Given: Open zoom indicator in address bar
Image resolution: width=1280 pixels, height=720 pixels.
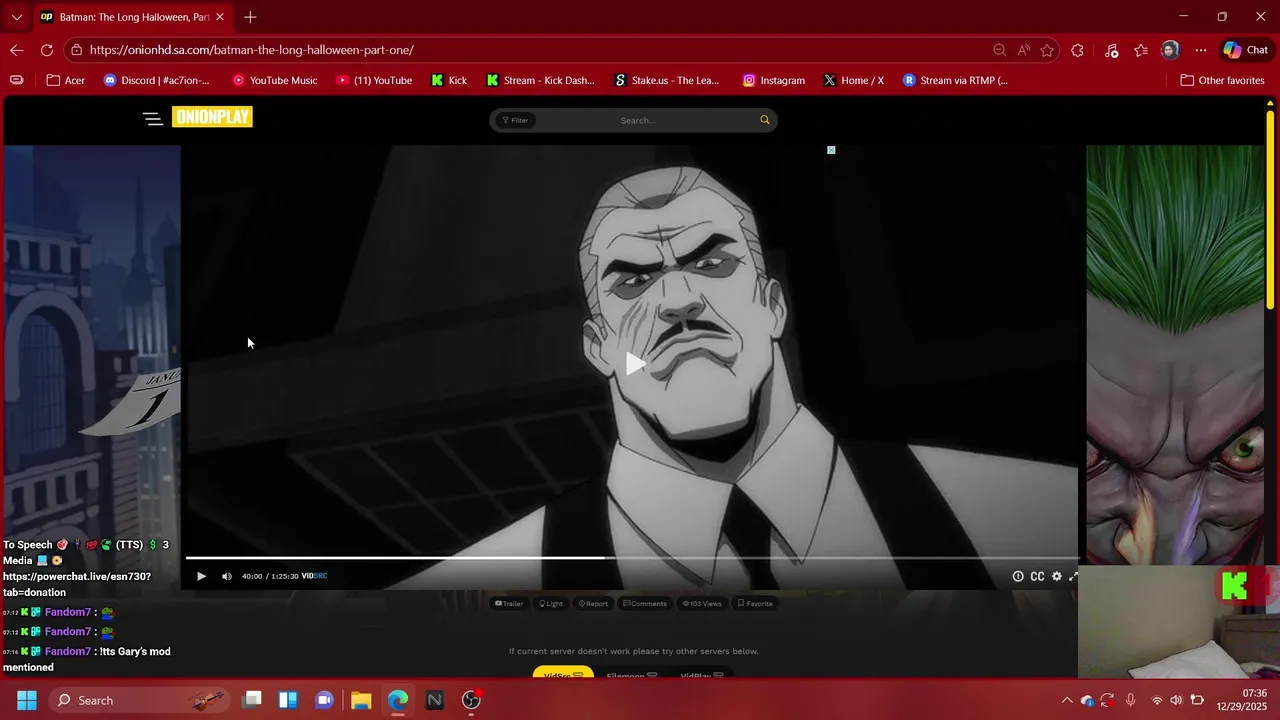Looking at the screenshot, I should tap(999, 50).
